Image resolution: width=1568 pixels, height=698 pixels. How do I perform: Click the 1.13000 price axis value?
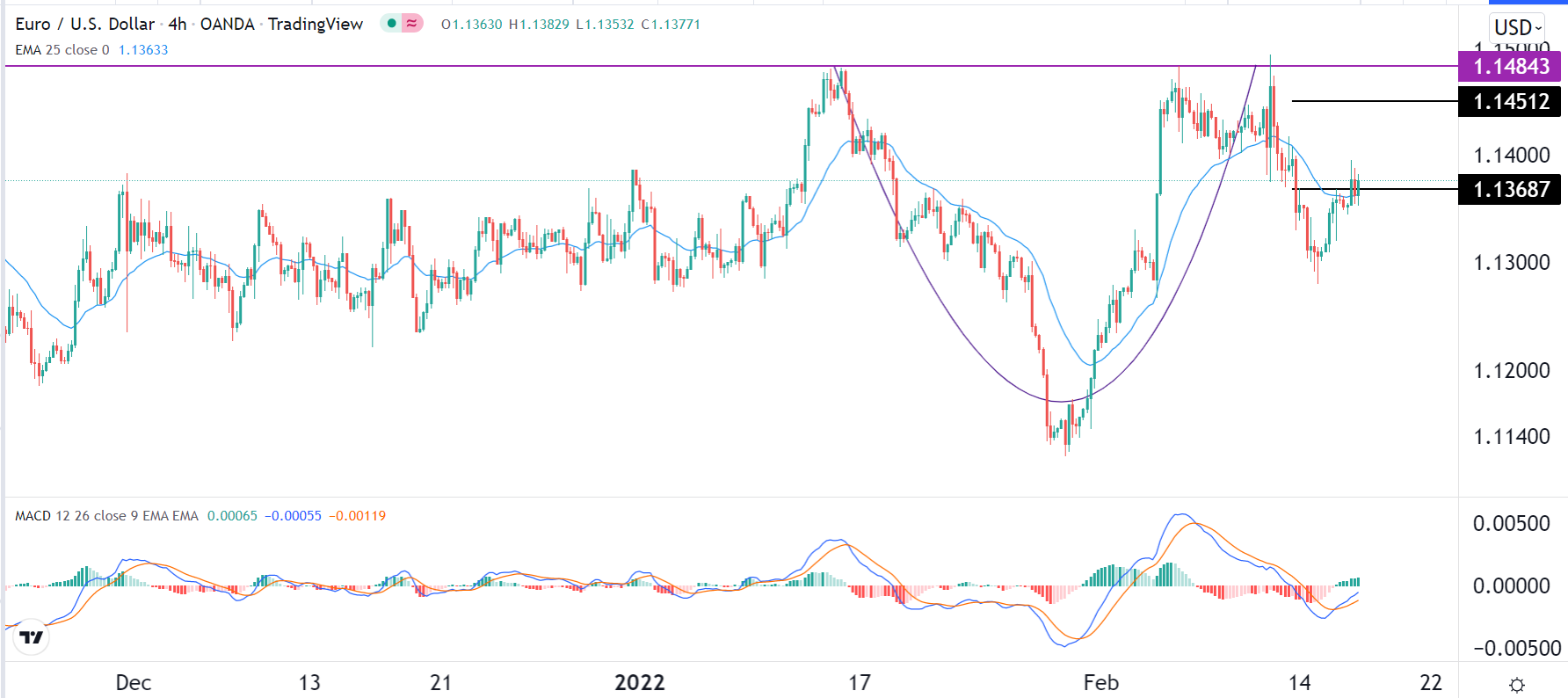(x=1512, y=263)
